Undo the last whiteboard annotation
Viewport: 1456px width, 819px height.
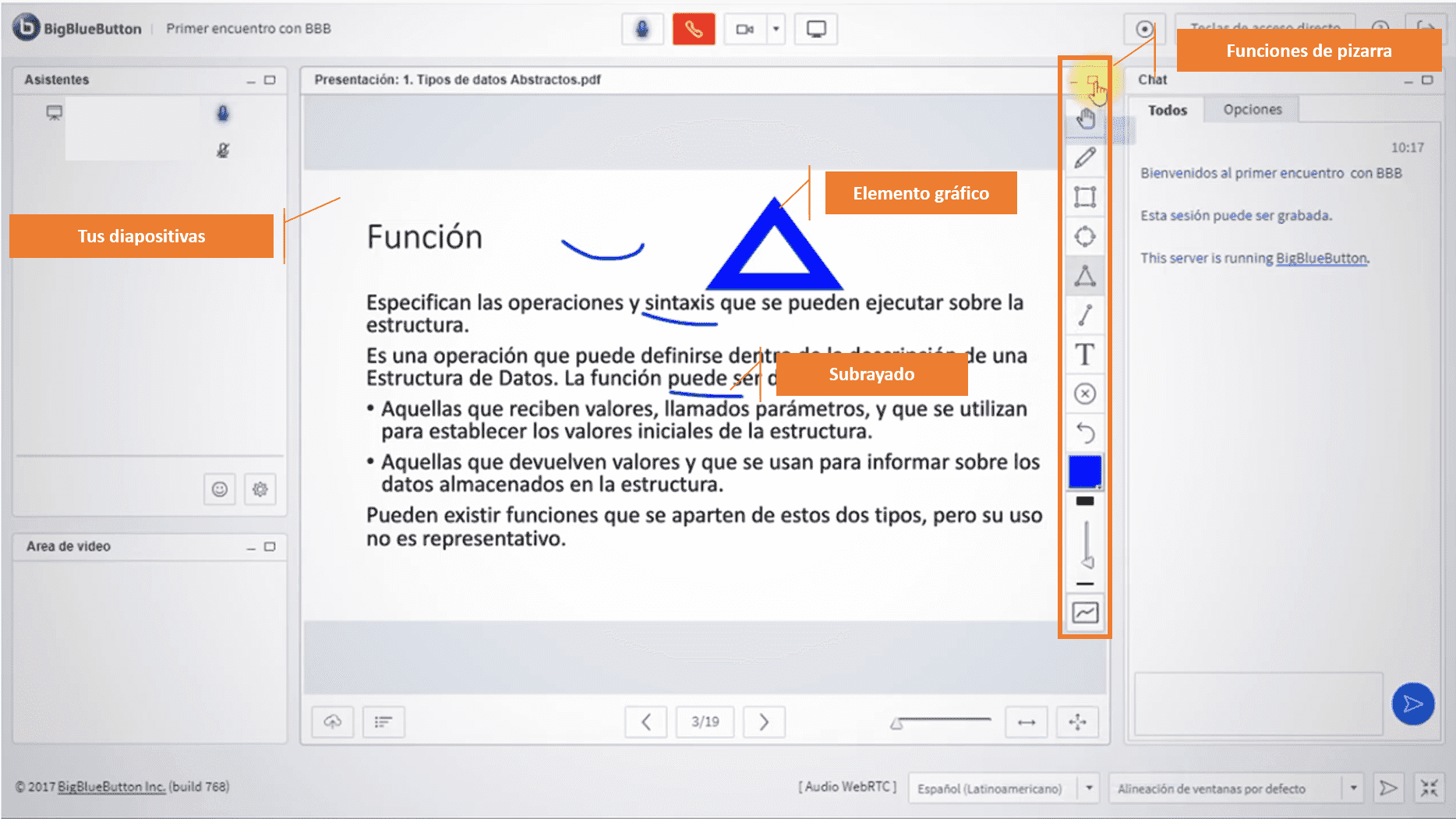pos(1085,432)
